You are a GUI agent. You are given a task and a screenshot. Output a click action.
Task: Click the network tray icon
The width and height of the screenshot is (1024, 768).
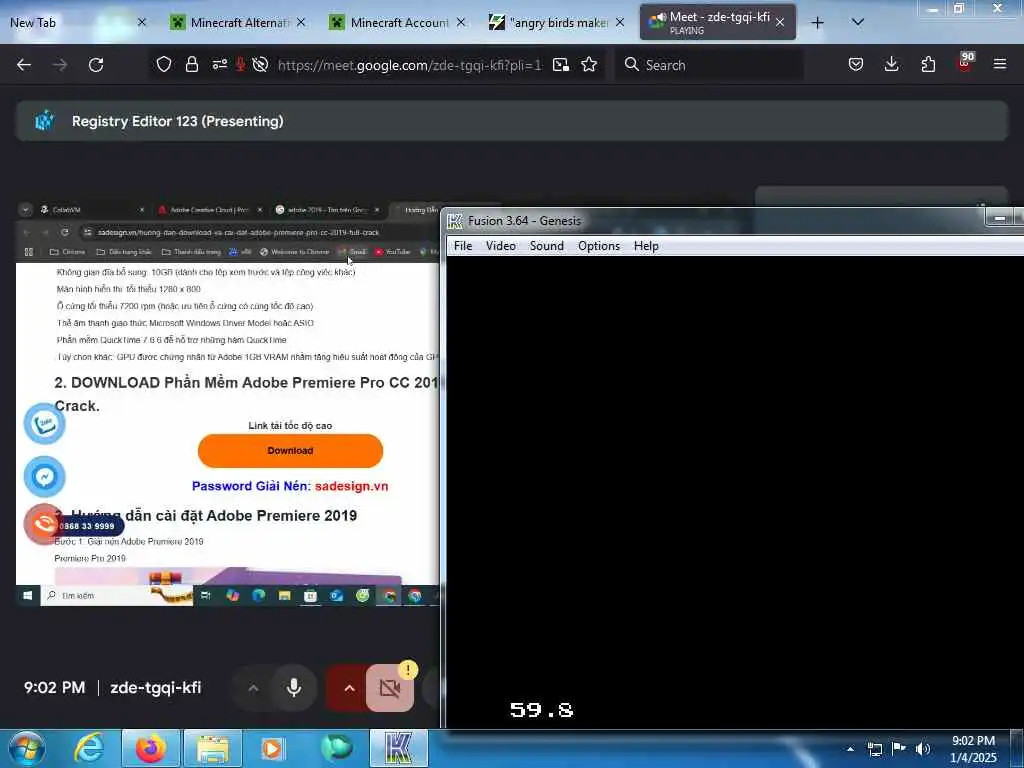(874, 749)
